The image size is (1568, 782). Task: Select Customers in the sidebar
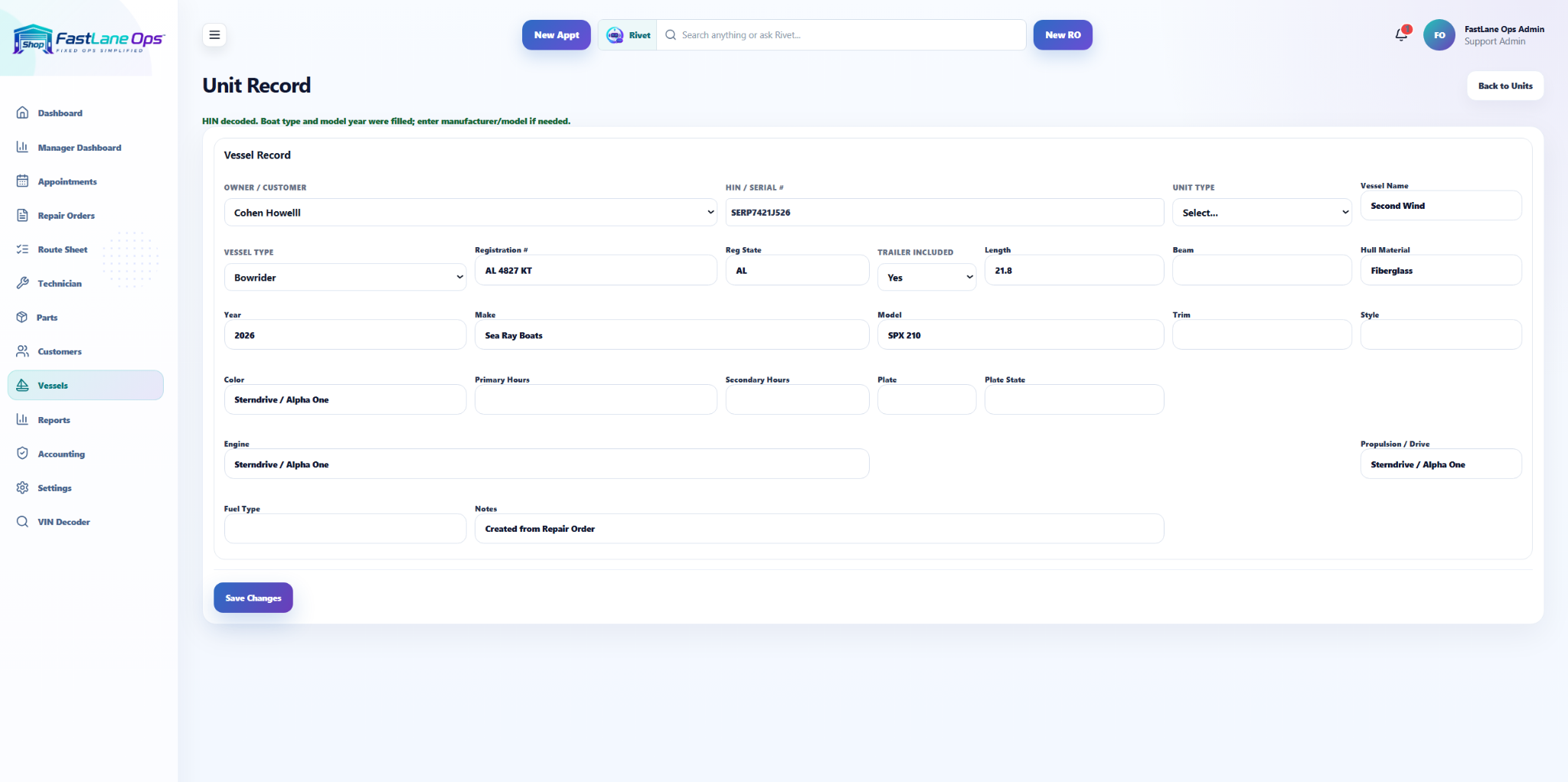coord(86,351)
